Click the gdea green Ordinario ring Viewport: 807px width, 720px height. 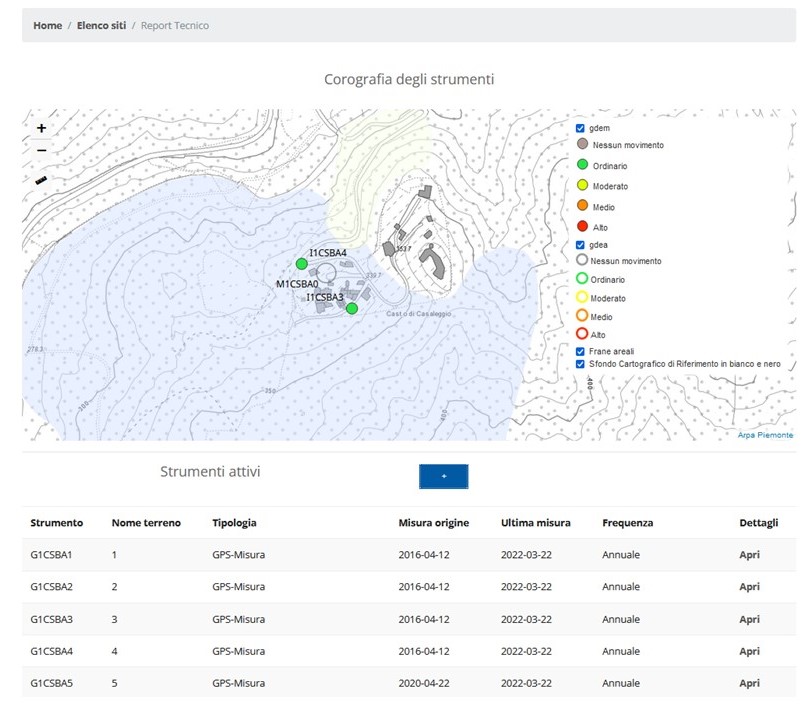pyautogui.click(x=582, y=278)
